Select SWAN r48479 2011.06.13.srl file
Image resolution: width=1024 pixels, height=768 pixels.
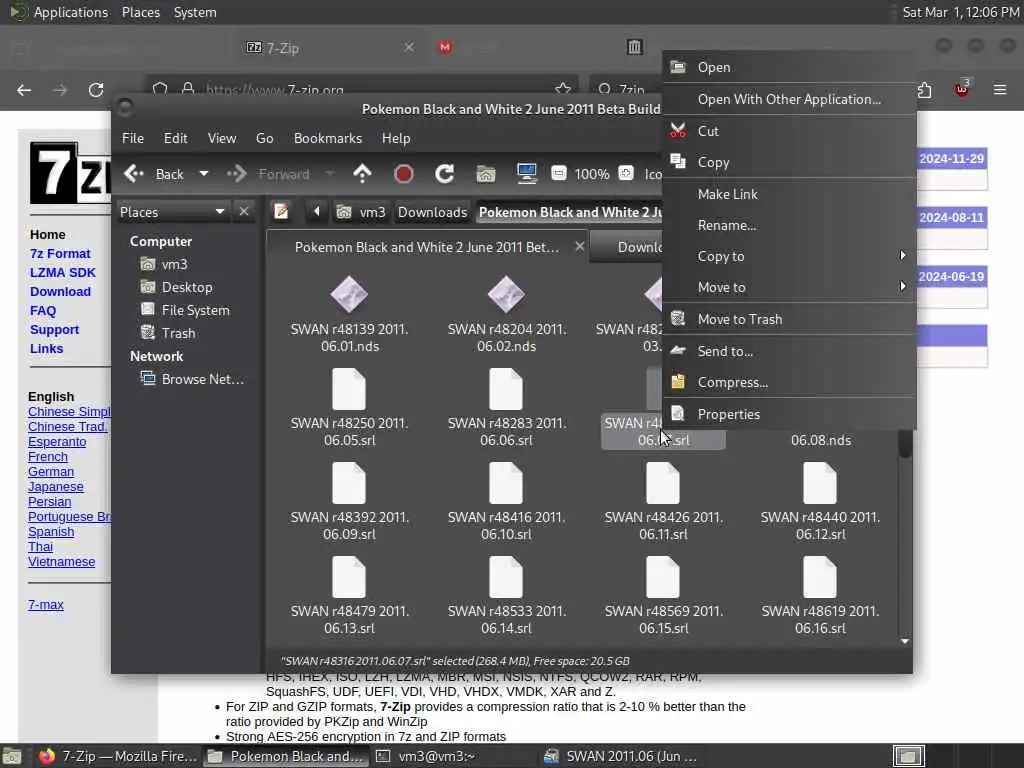[x=349, y=596]
